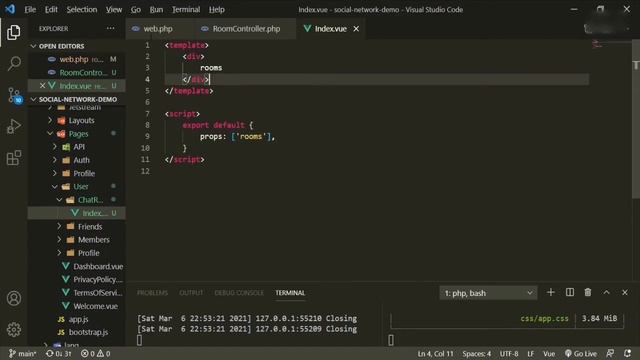Switch to the Output panel tab
Viewport: 640px width, 360px height.
[x=191, y=293]
